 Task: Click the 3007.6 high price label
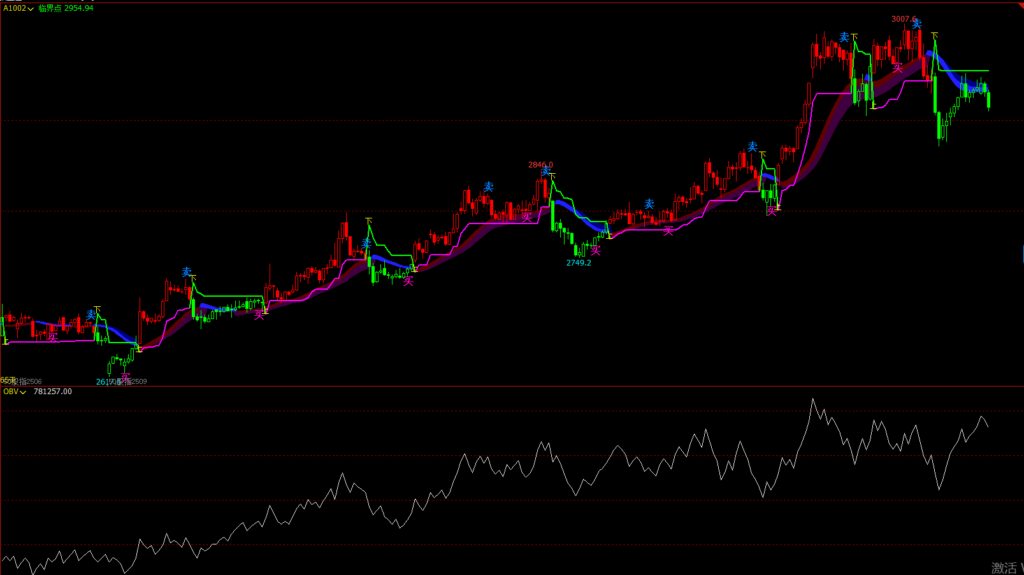pyautogui.click(x=904, y=19)
